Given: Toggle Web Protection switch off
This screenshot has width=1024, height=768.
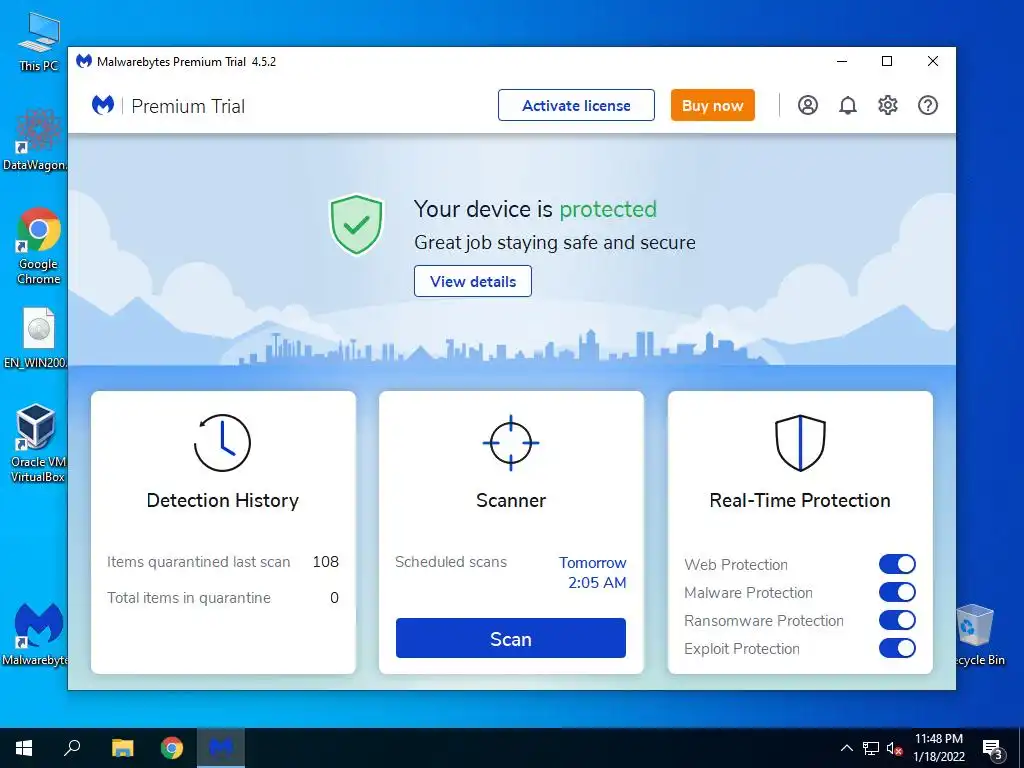Looking at the screenshot, I should point(897,564).
